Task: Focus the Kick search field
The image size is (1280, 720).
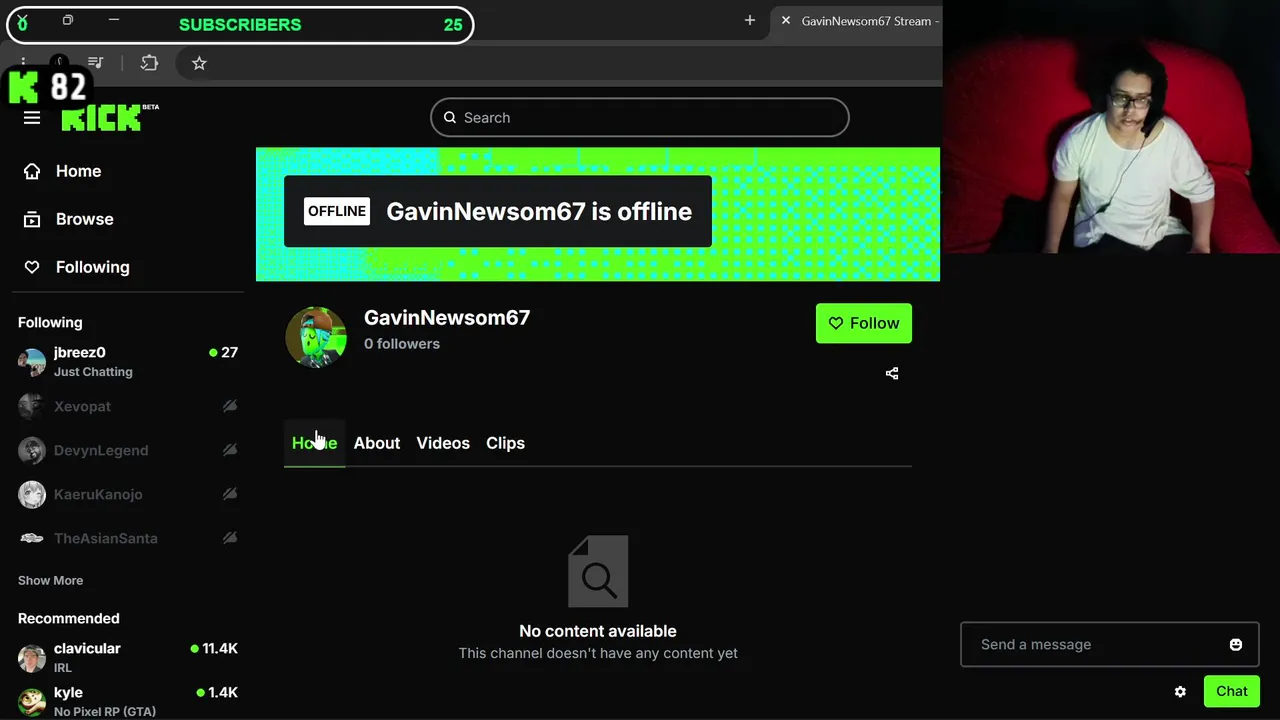Action: [640, 118]
